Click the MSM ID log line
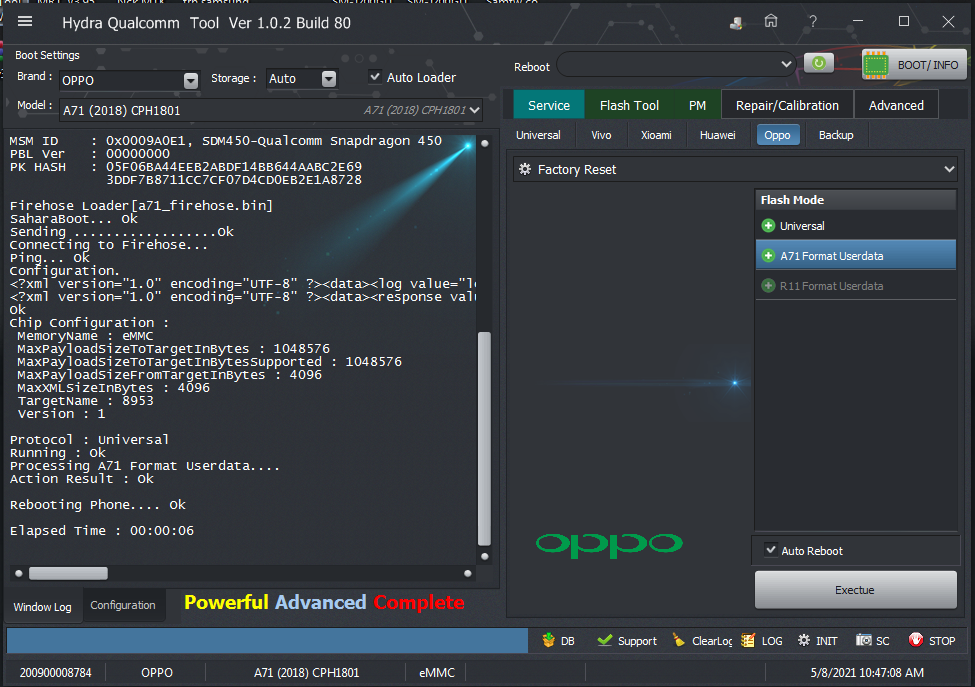This screenshot has width=975, height=687. coord(226,141)
